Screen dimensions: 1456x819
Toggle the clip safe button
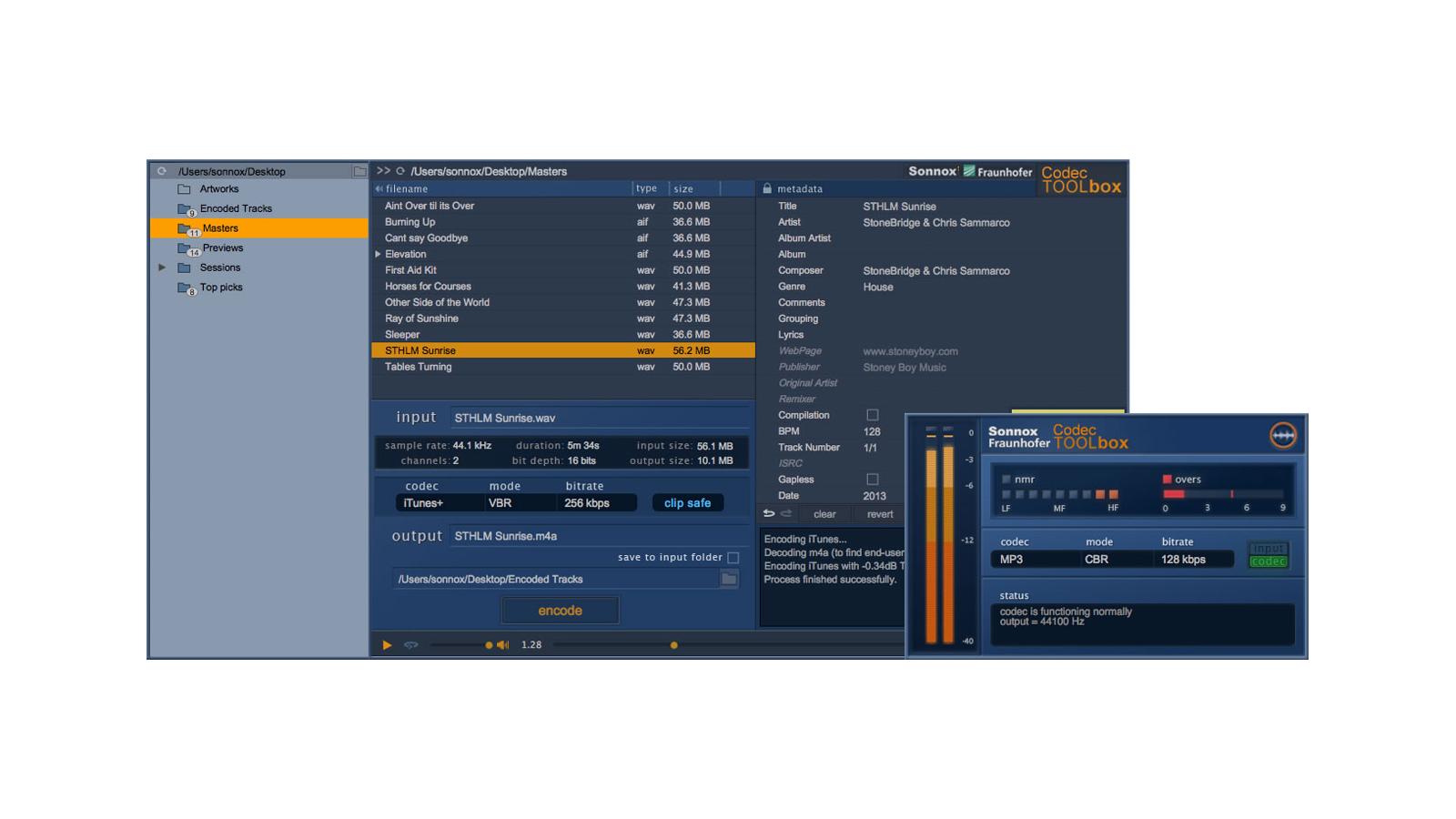coord(687,503)
